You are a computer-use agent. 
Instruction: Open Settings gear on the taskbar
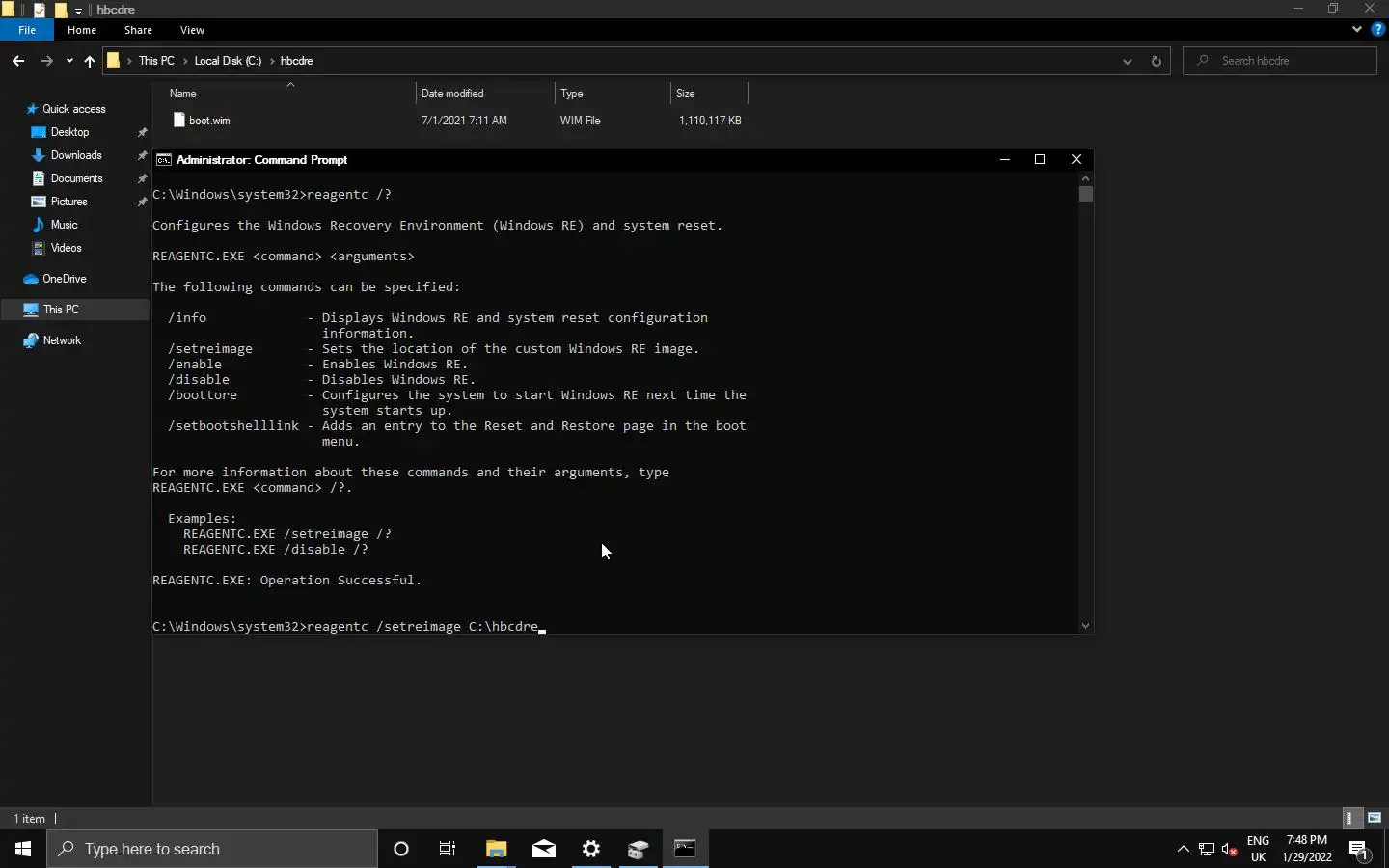pos(591,849)
